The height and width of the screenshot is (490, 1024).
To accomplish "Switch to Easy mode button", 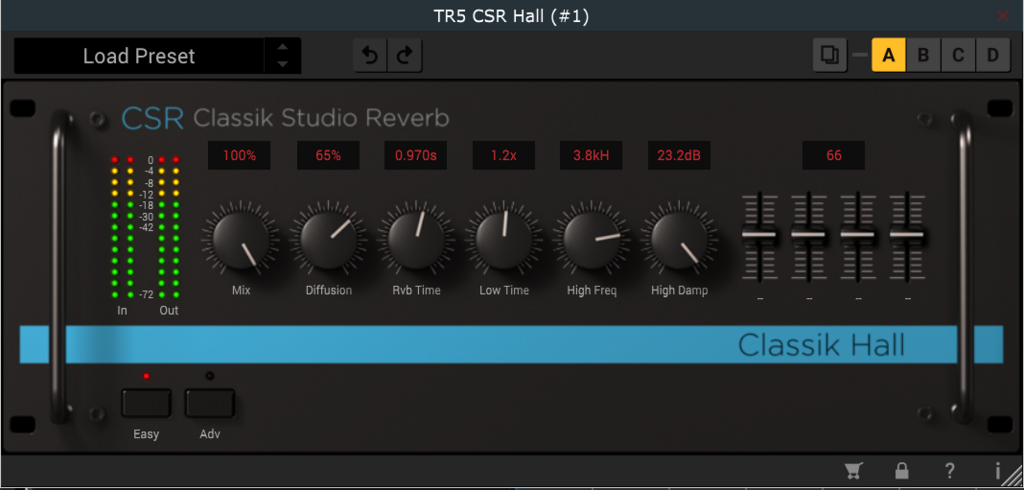I will 146,402.
